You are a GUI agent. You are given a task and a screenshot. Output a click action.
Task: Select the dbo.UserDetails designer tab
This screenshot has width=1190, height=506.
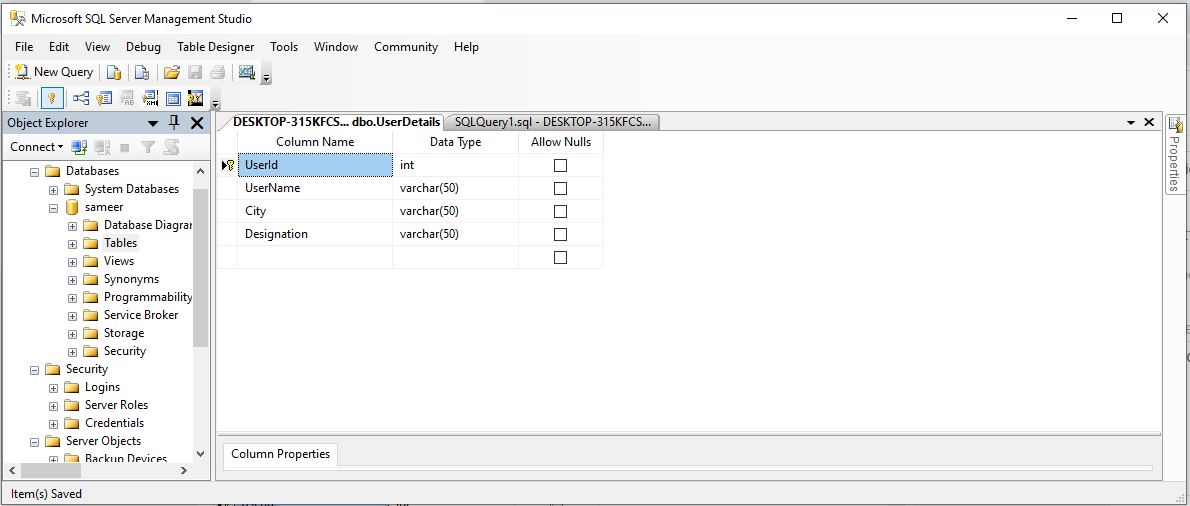[336, 122]
